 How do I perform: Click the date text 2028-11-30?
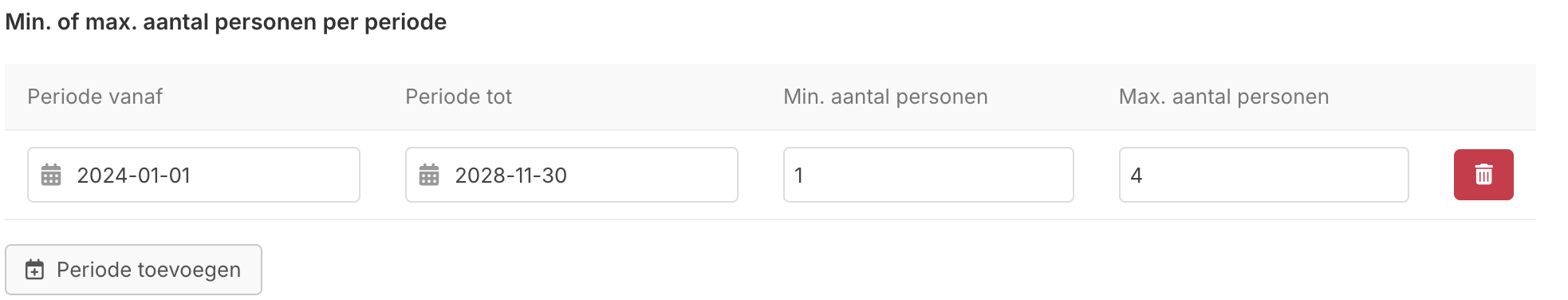coord(511,176)
